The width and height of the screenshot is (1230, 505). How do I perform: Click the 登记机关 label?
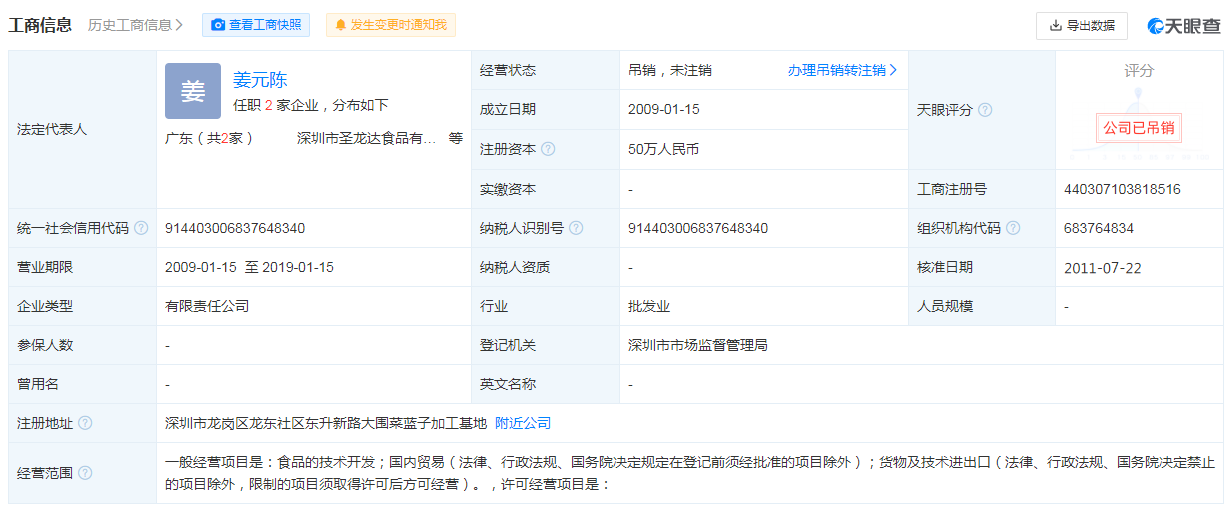pyautogui.click(x=508, y=345)
